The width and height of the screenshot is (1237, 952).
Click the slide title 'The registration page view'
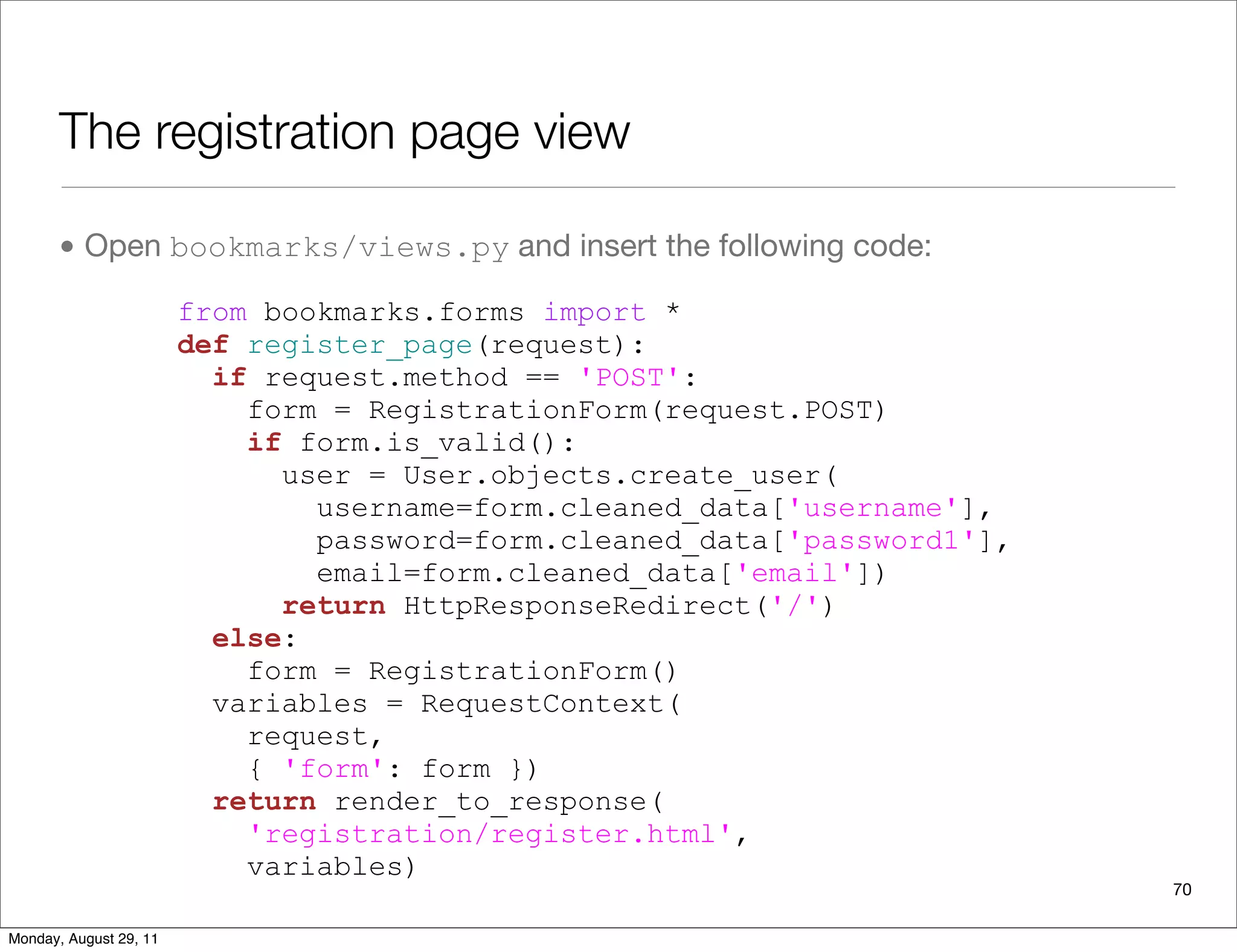point(344,132)
